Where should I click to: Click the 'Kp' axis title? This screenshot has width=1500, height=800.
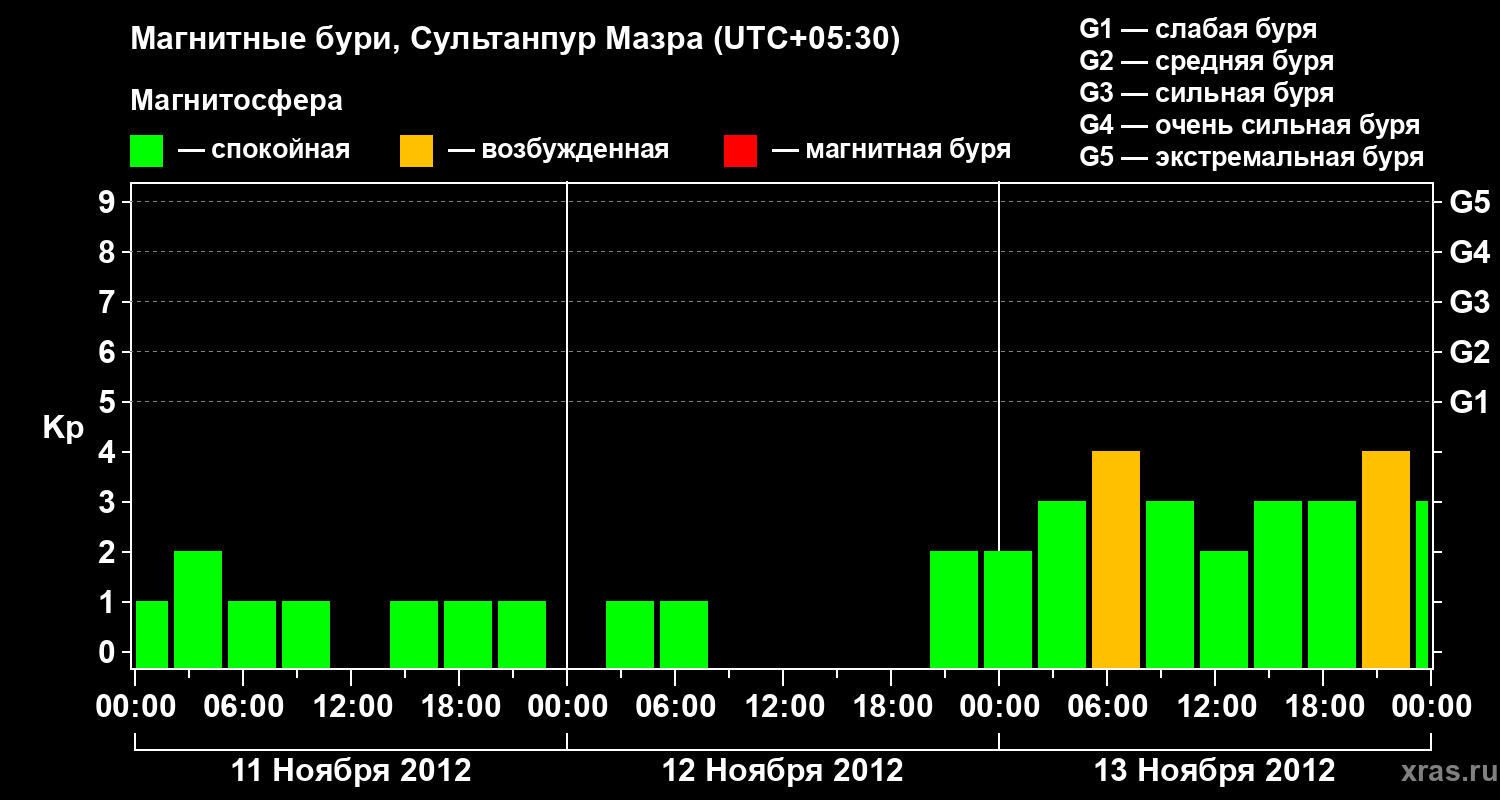coord(63,428)
